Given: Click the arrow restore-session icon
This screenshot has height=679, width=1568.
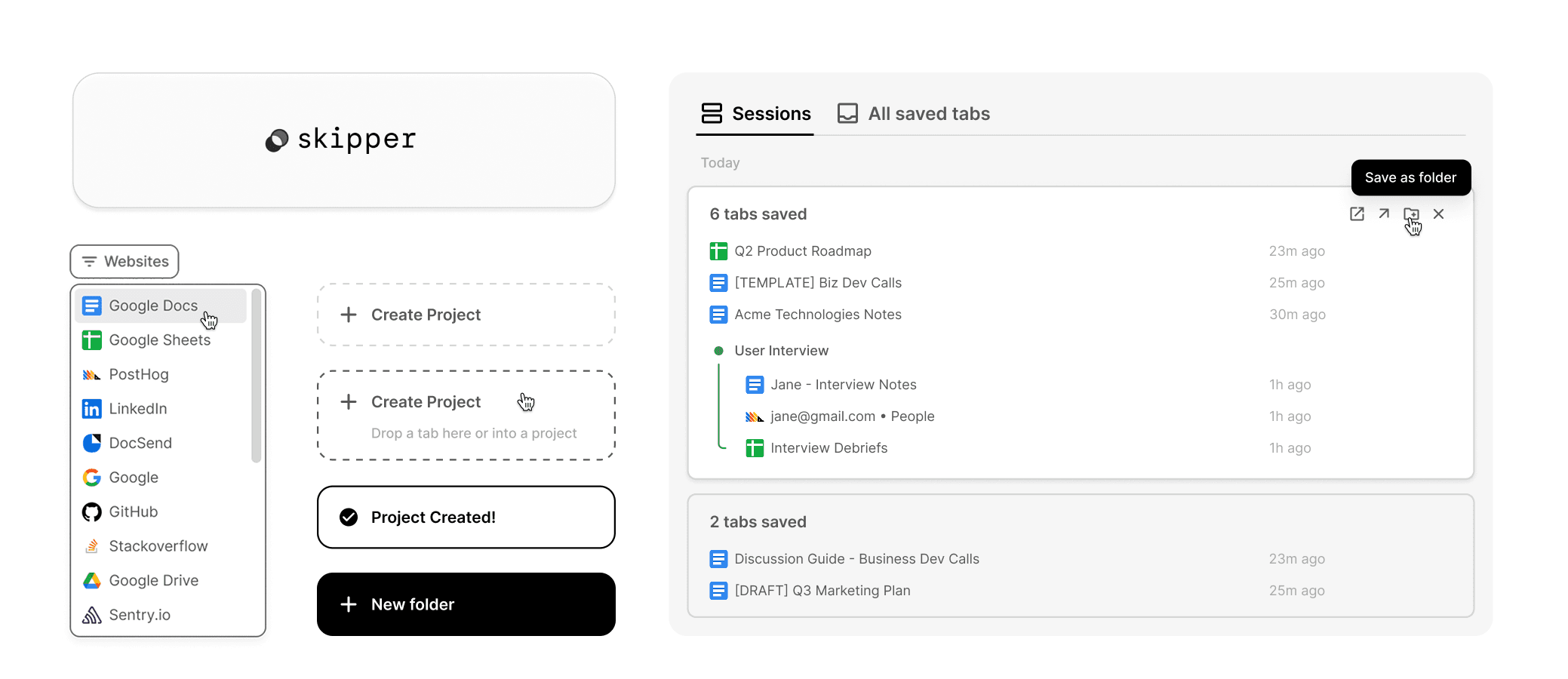Looking at the screenshot, I should click(x=1384, y=214).
